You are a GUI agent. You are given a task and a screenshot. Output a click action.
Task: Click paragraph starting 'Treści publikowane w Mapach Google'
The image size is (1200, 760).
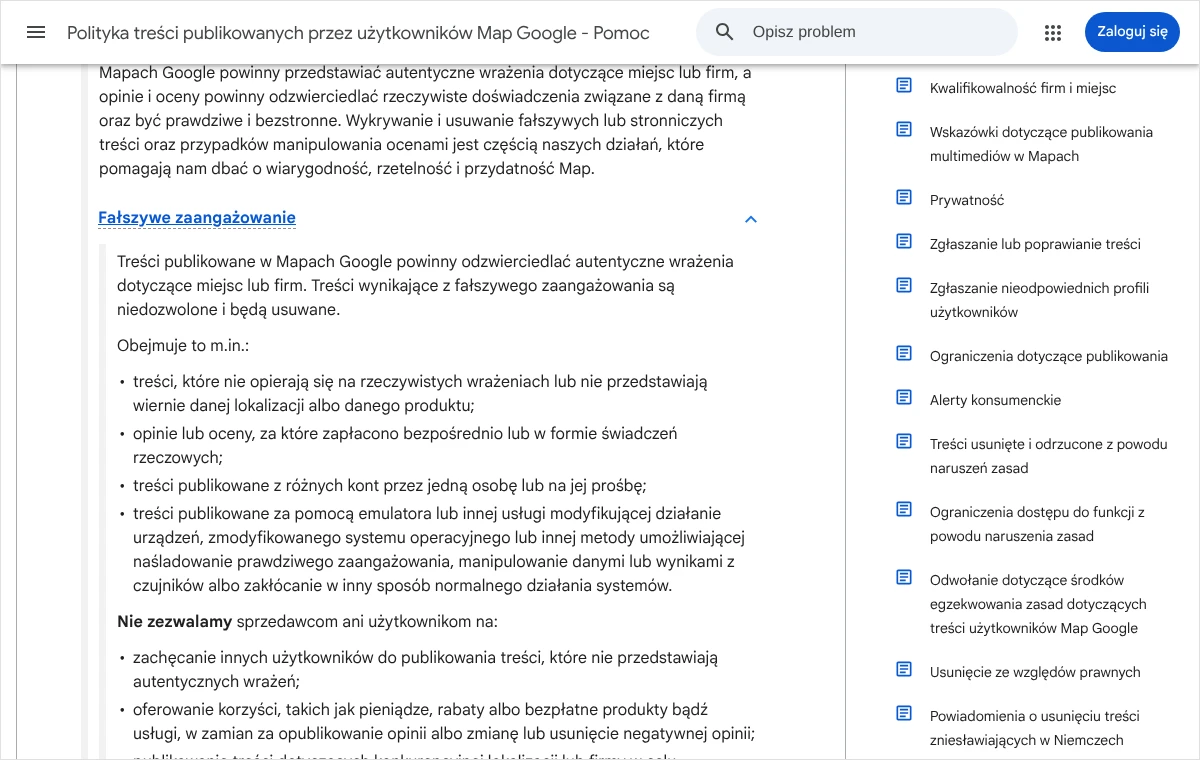click(425, 286)
